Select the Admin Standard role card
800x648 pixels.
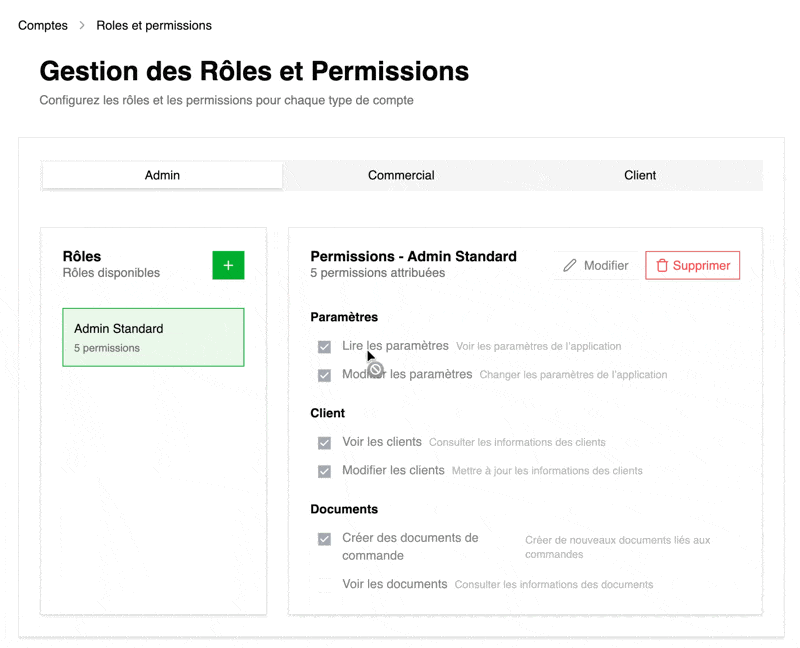(153, 337)
